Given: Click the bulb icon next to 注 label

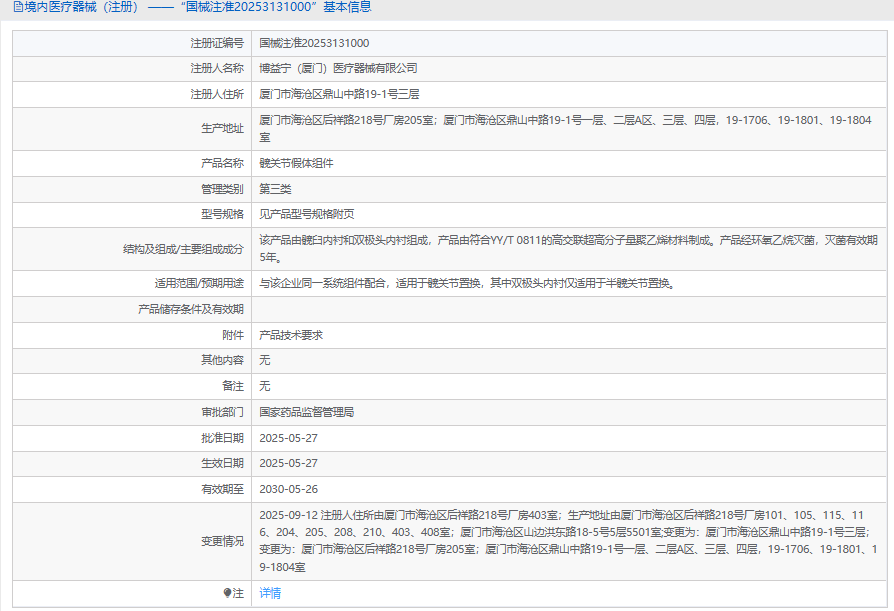Looking at the screenshot, I should point(227,593).
